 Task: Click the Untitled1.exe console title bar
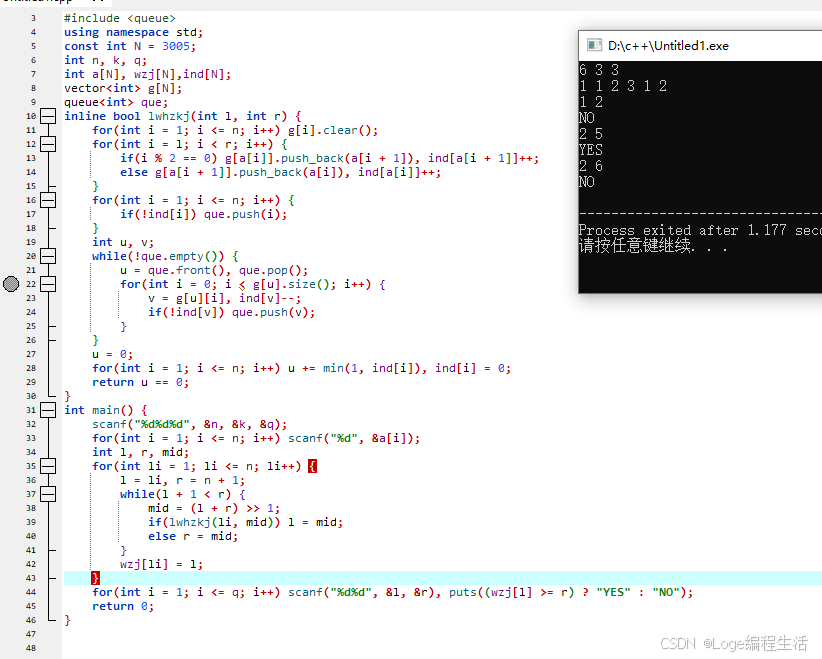click(x=700, y=46)
